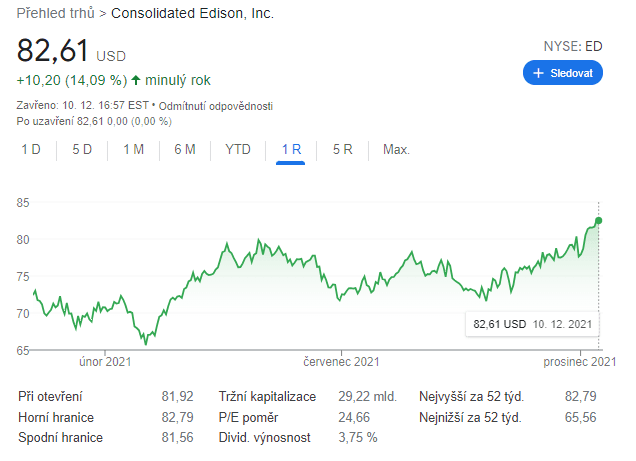636x461 pixels.
Task: Click the Tržní kapitalizace label
Action: [x=269, y=397]
